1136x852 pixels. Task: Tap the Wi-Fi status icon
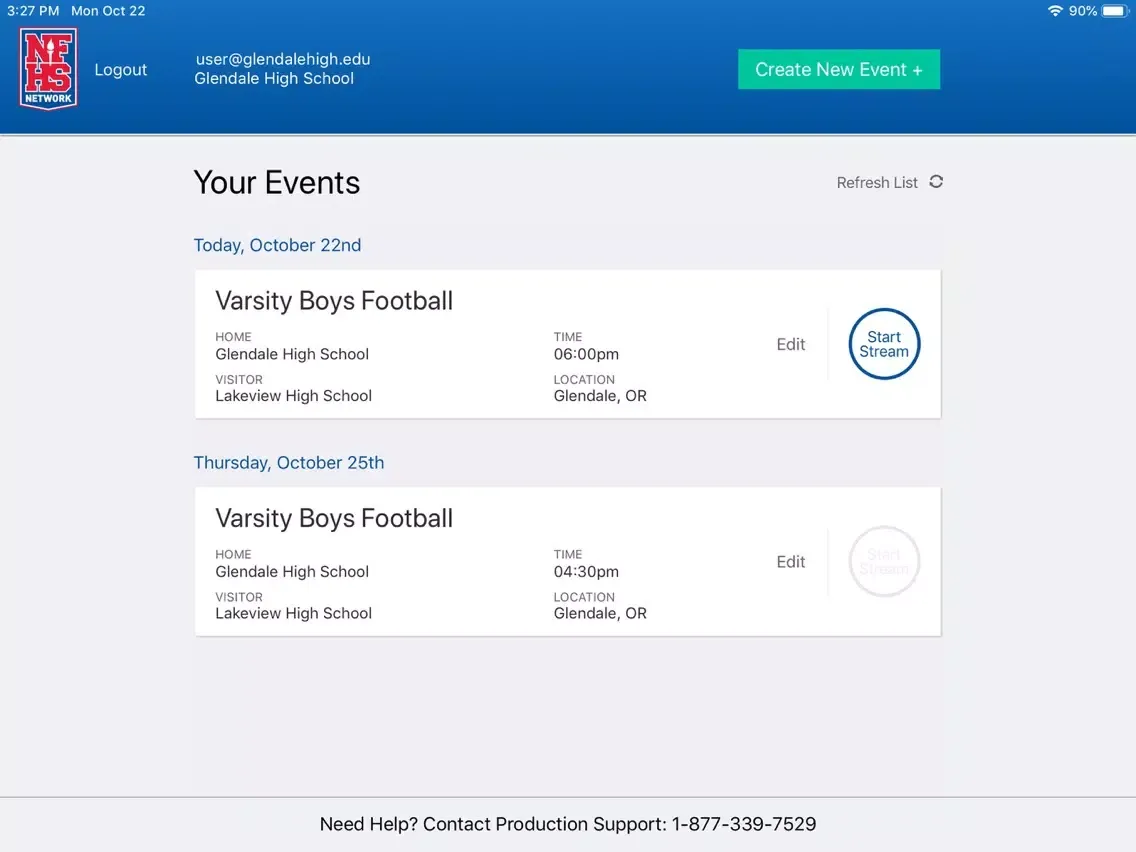pos(1055,11)
